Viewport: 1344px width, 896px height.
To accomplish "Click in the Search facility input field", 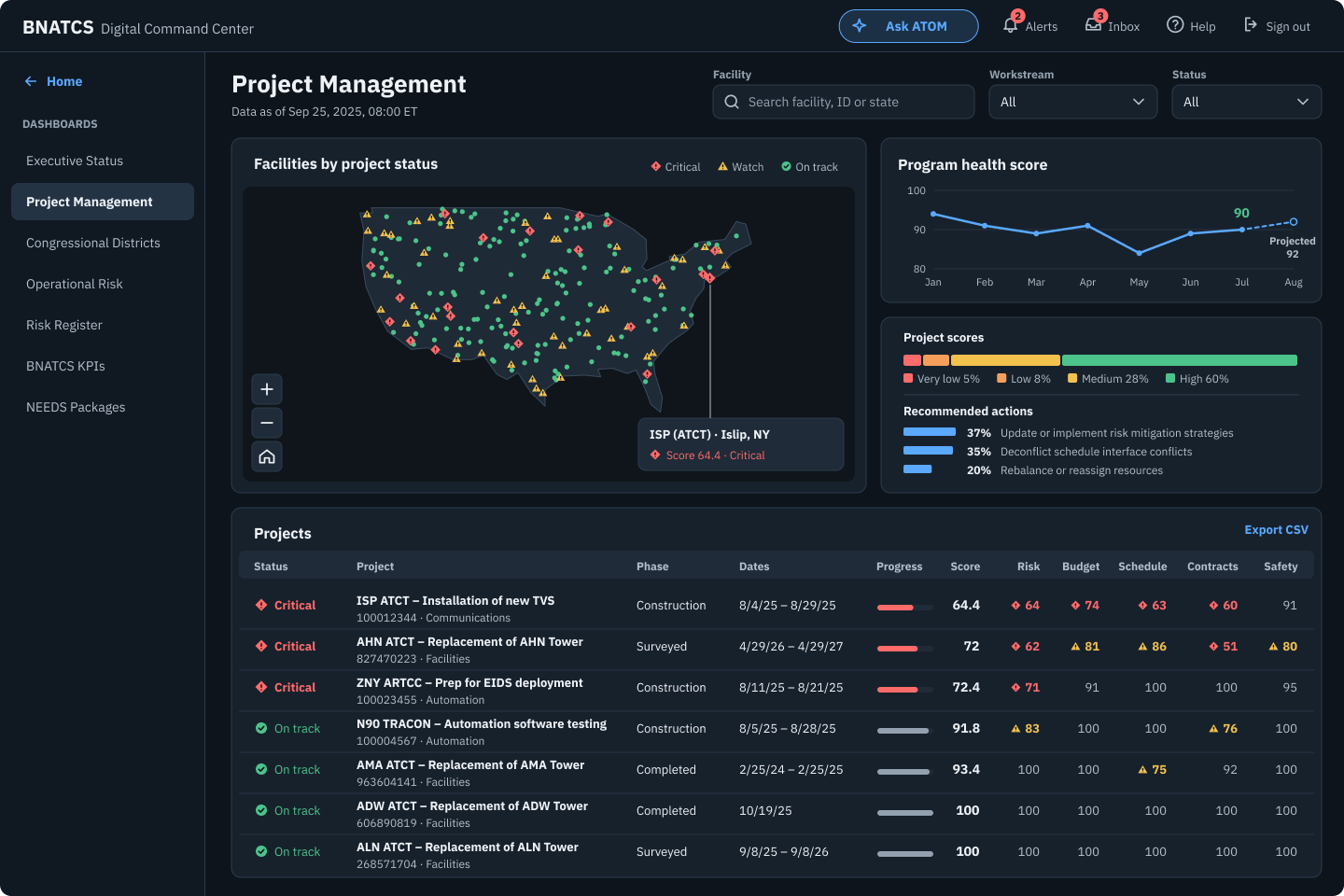I will pyautogui.click(x=844, y=102).
